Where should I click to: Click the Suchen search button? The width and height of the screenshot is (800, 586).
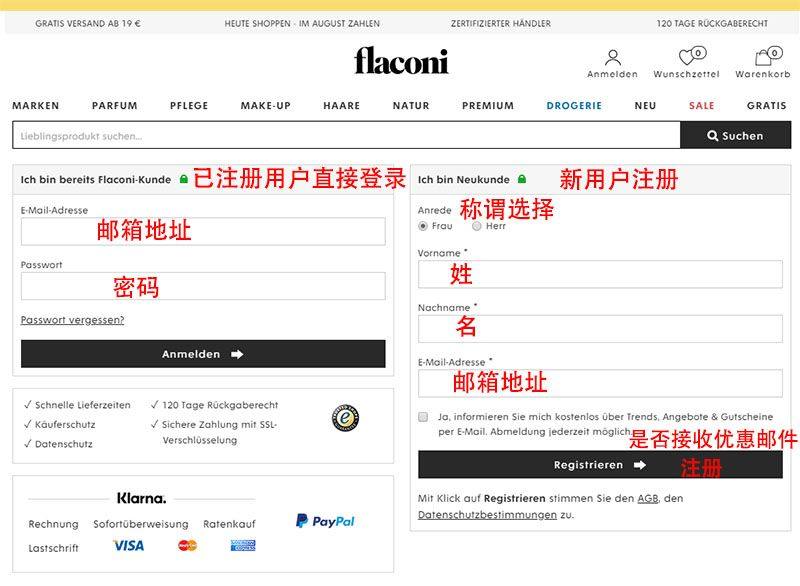[x=735, y=135]
